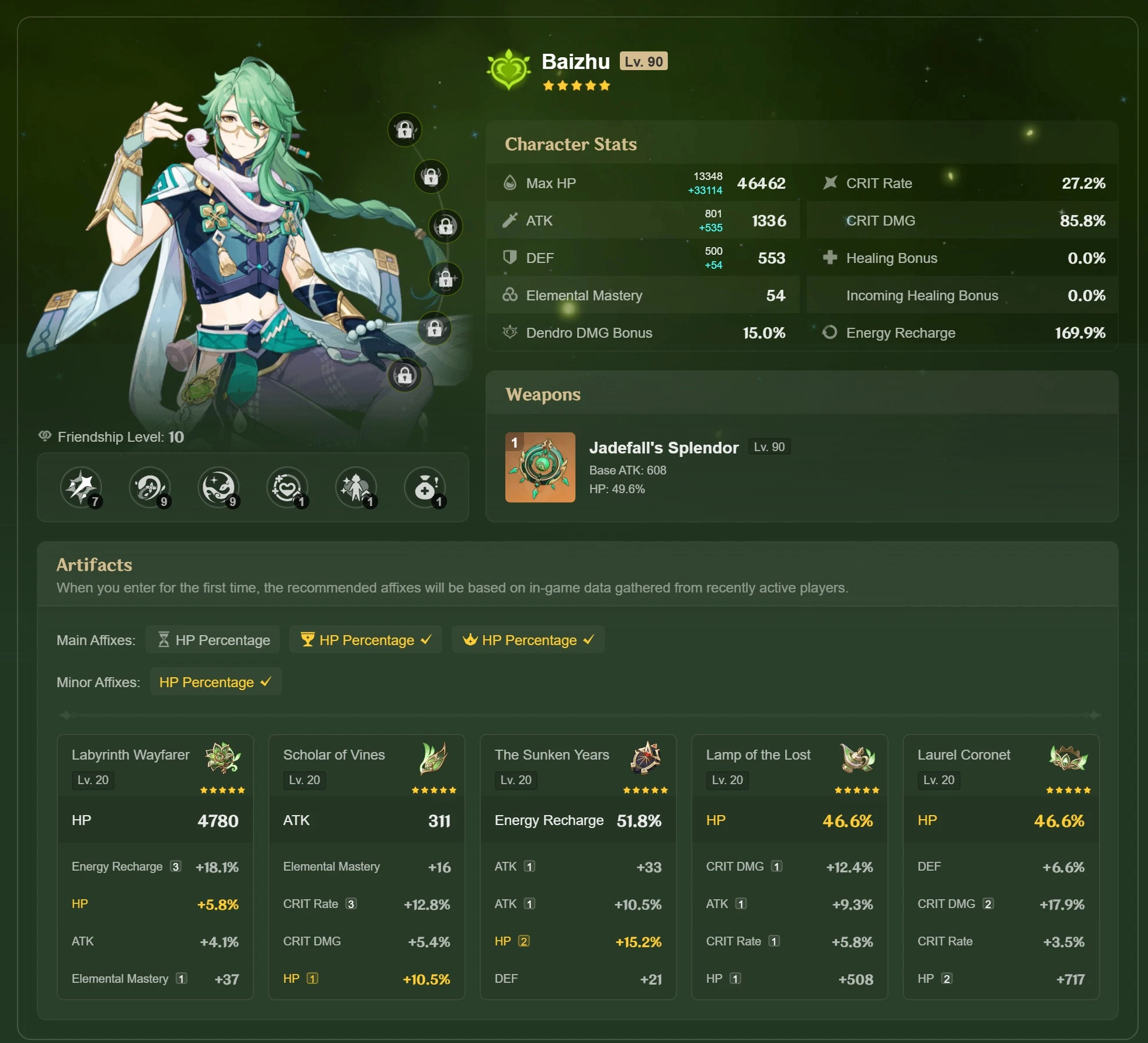Click the Jadefall's Splendor weapon name
1148x1043 pixels.
(x=664, y=448)
